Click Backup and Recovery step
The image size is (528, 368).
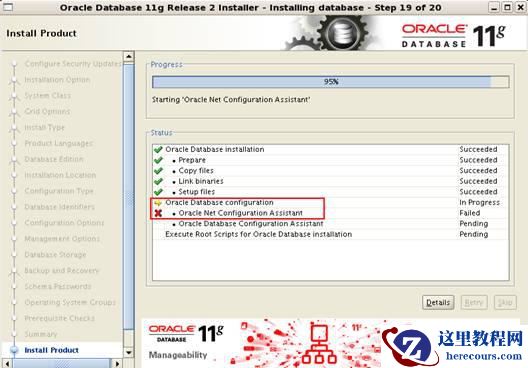point(62,270)
